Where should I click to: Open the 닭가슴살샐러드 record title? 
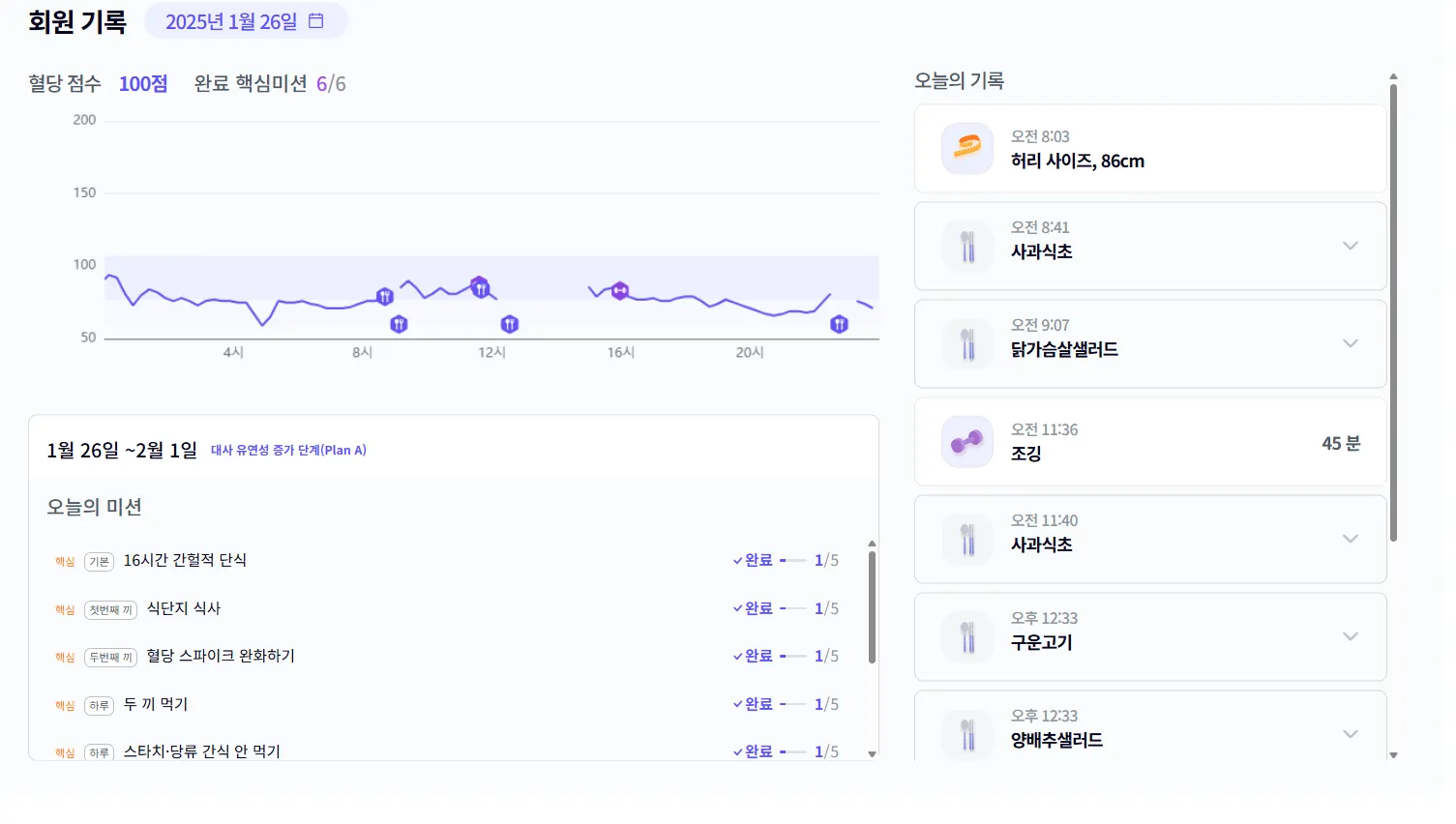click(1064, 349)
